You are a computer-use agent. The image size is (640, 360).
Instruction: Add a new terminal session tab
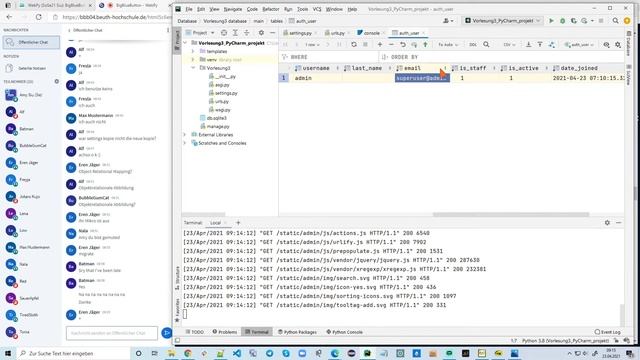coord(238,223)
